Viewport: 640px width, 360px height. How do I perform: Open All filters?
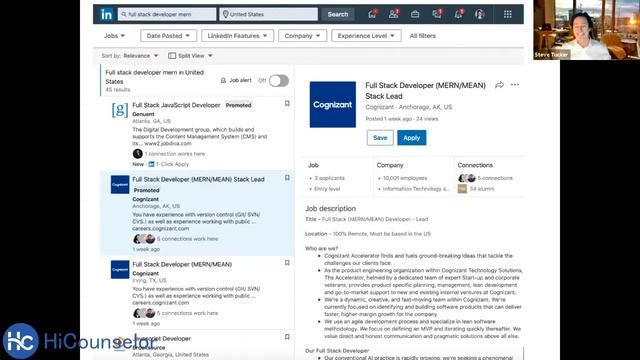pyautogui.click(x=422, y=36)
